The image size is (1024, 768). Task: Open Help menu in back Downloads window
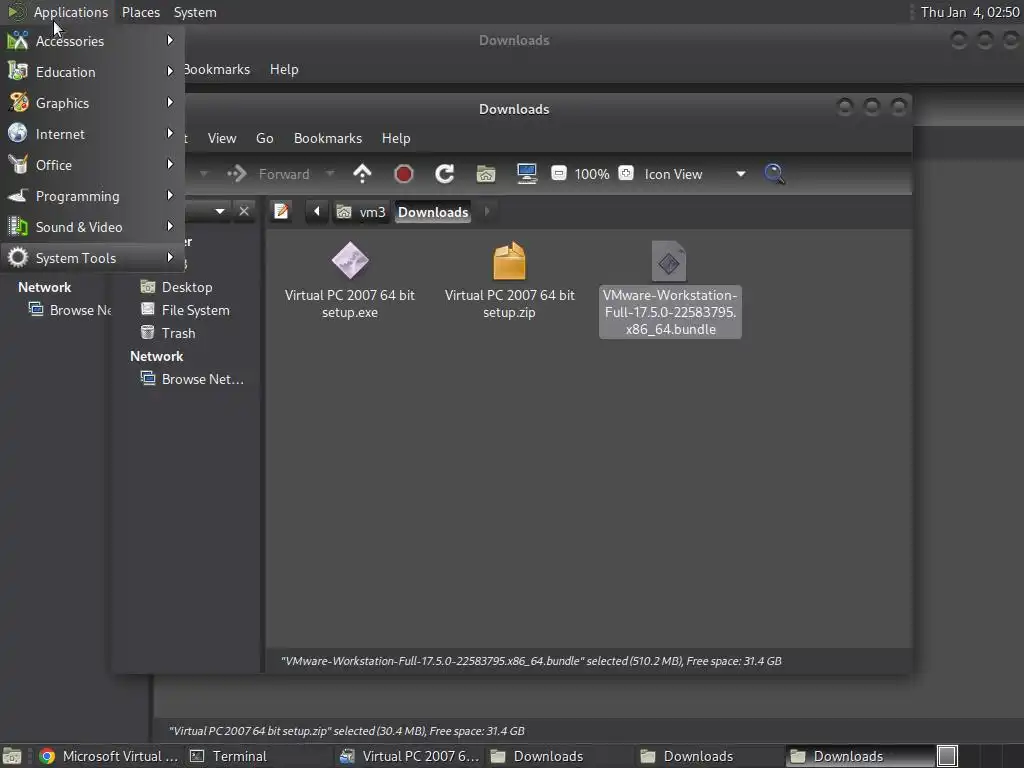284,69
